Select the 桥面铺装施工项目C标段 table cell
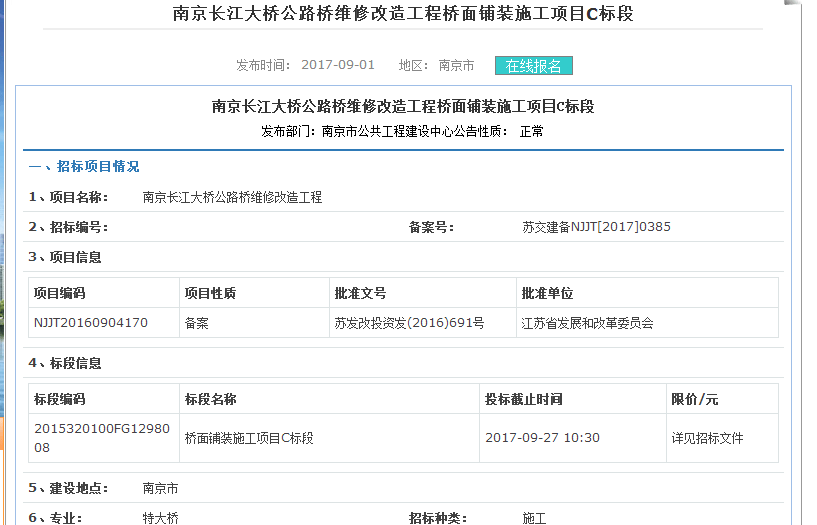The height and width of the screenshot is (525, 817). click(249, 438)
